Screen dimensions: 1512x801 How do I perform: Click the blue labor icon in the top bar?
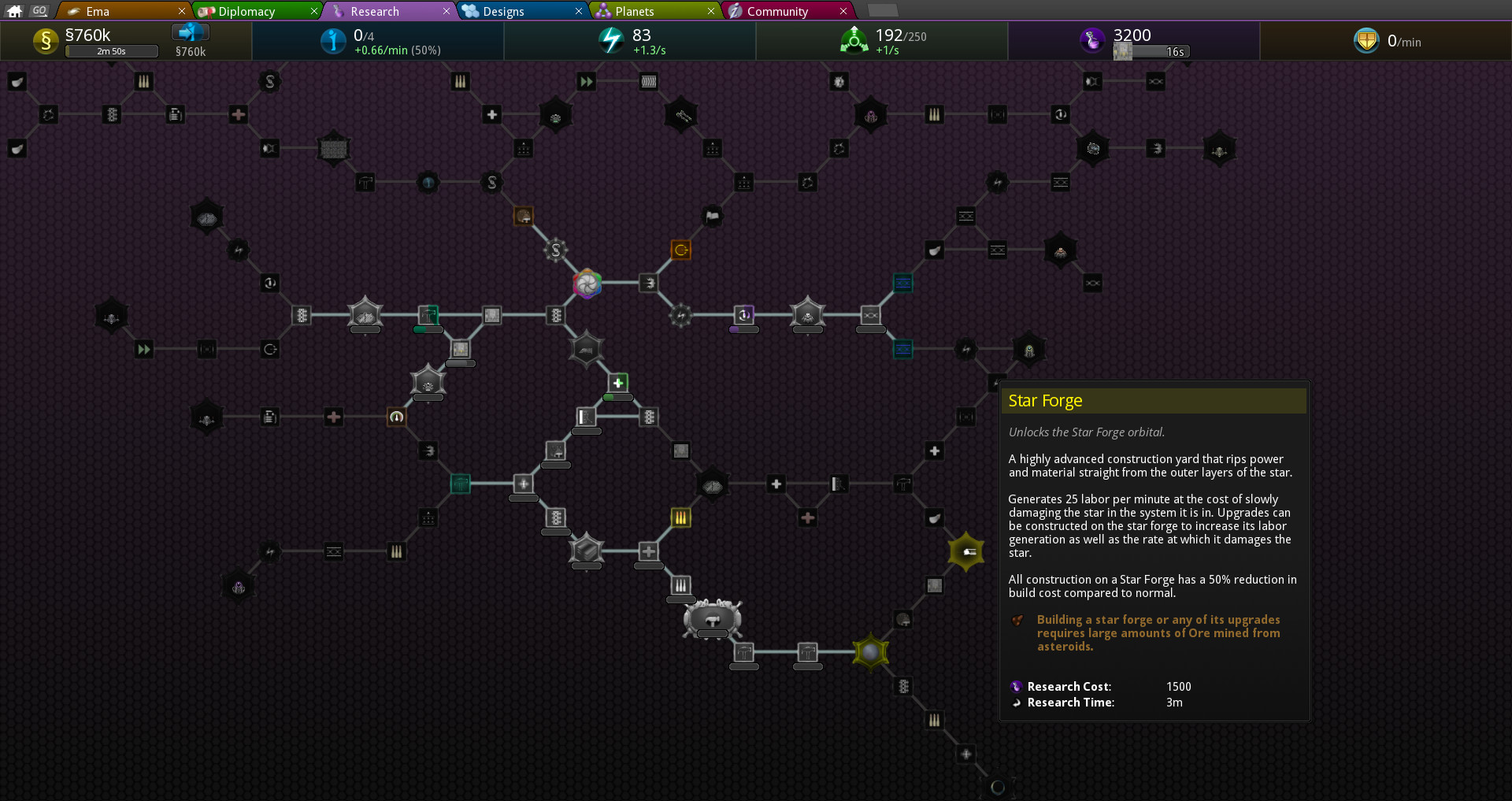pos(332,41)
